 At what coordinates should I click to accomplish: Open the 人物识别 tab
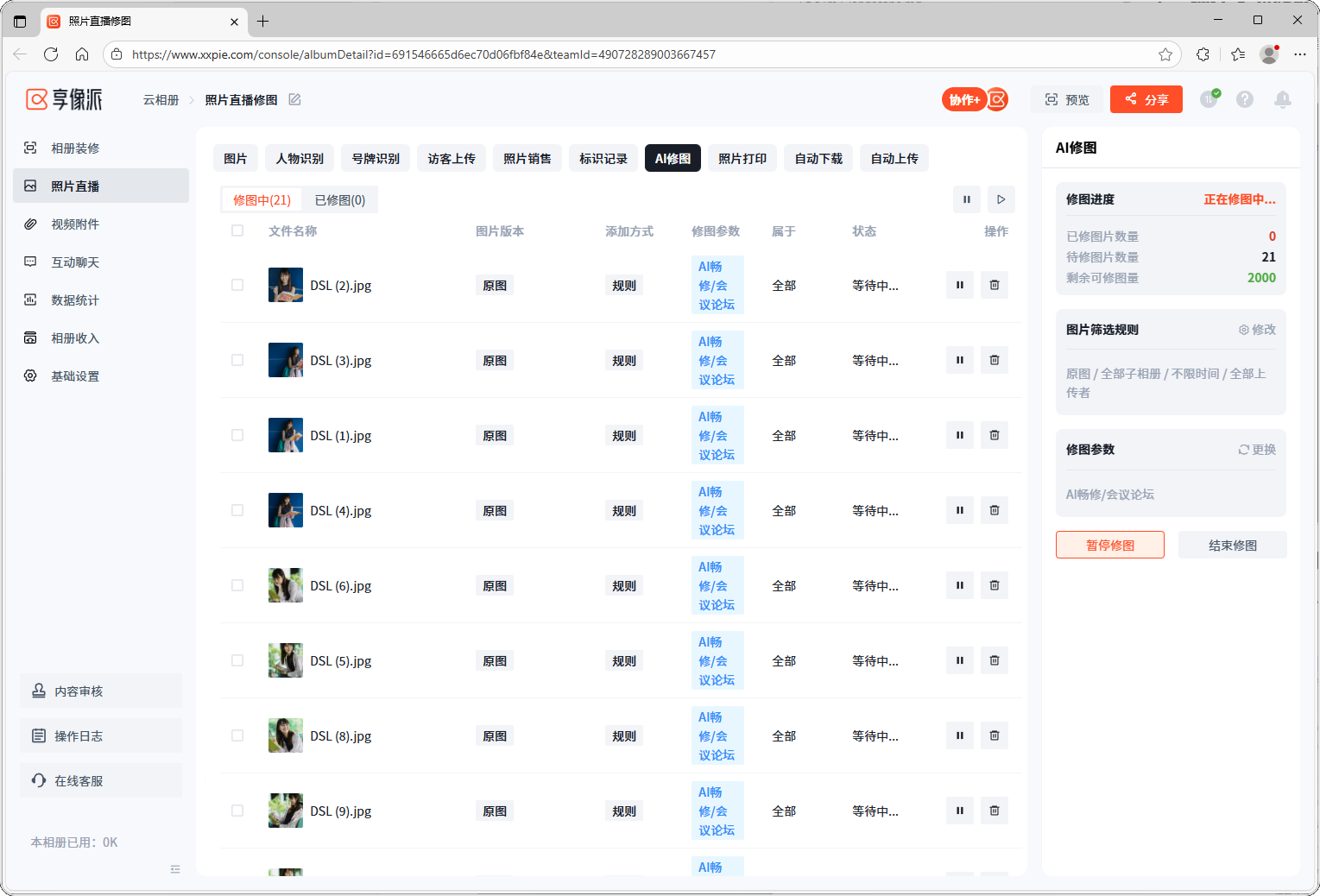(x=300, y=159)
